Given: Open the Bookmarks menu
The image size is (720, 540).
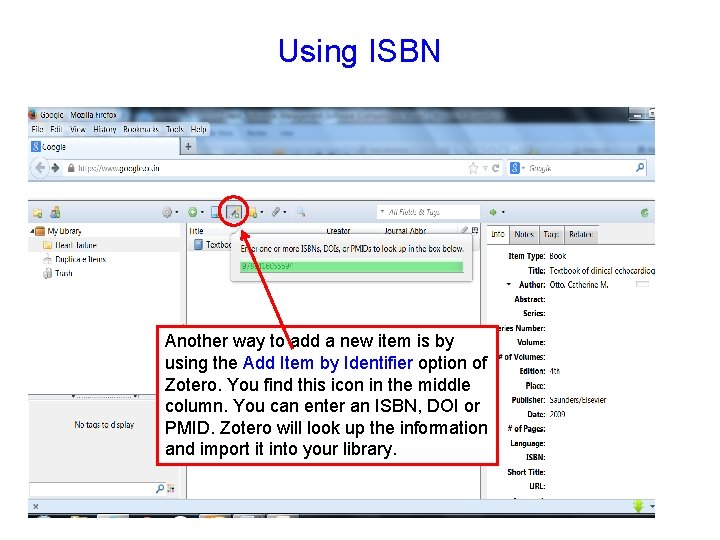Looking at the screenshot, I should [x=141, y=129].
